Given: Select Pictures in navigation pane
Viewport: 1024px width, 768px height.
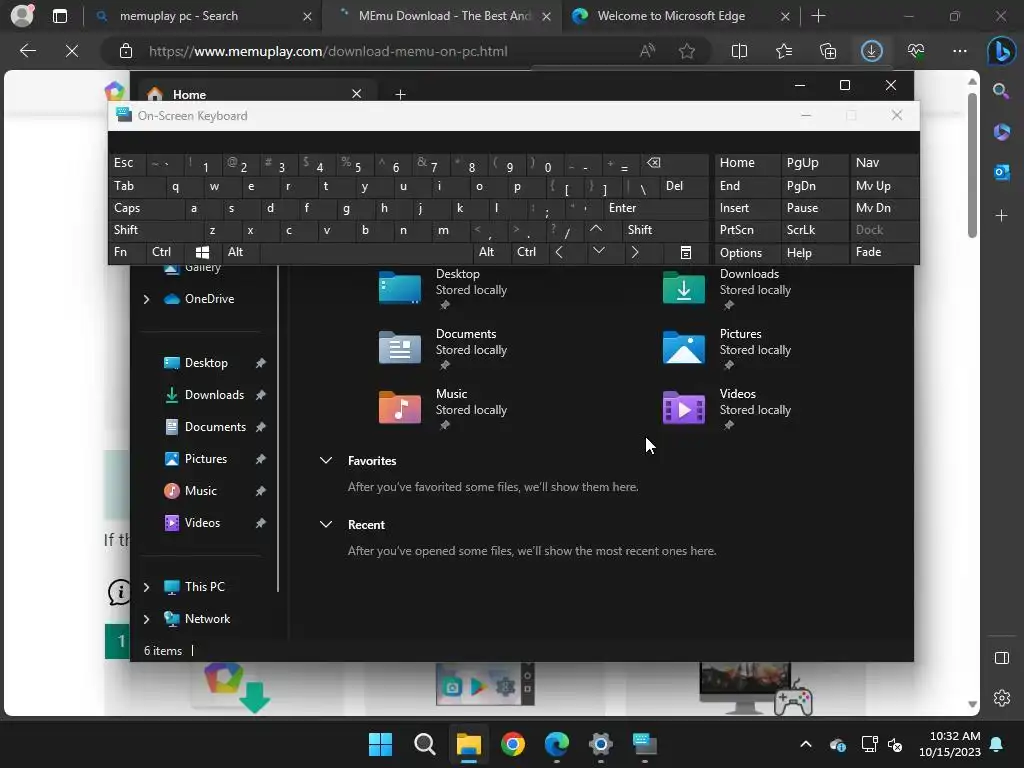Looking at the screenshot, I should point(206,458).
